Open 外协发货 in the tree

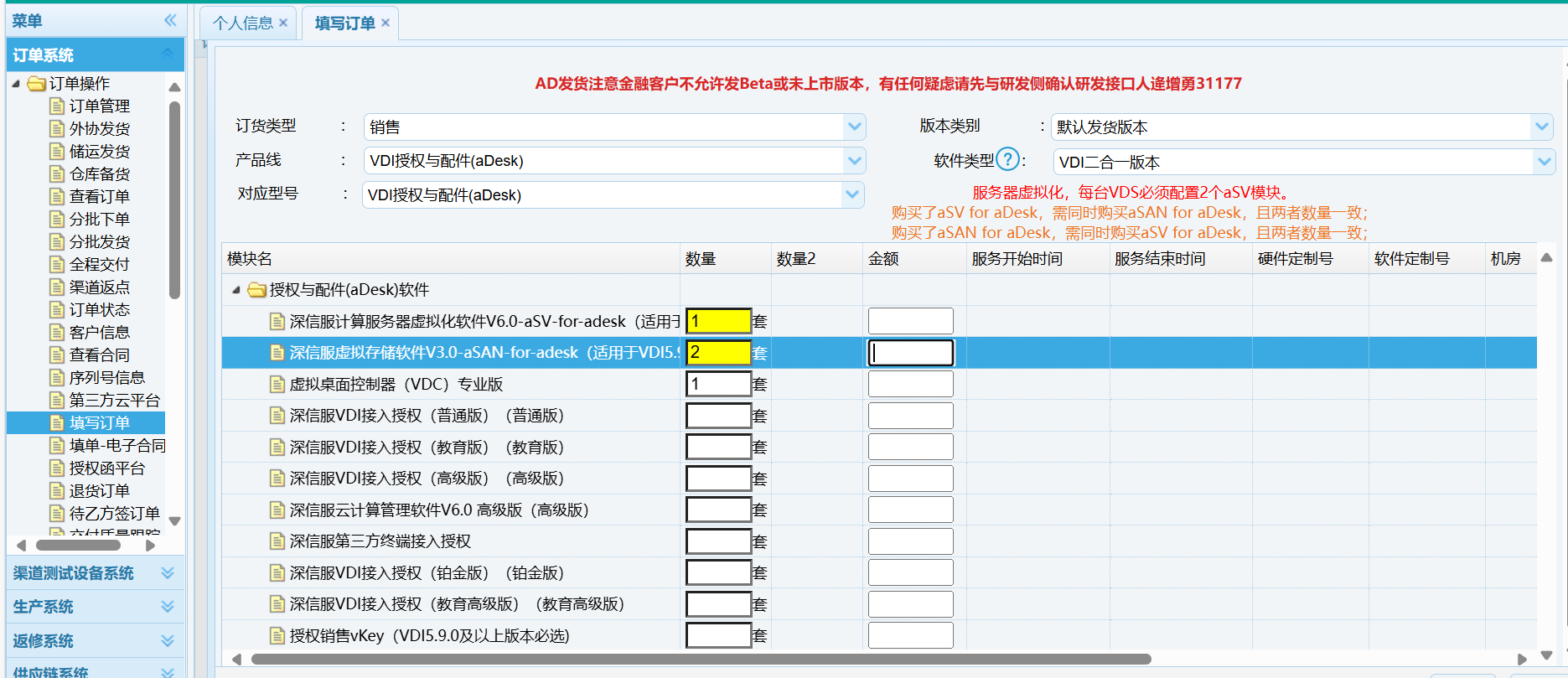(99, 128)
